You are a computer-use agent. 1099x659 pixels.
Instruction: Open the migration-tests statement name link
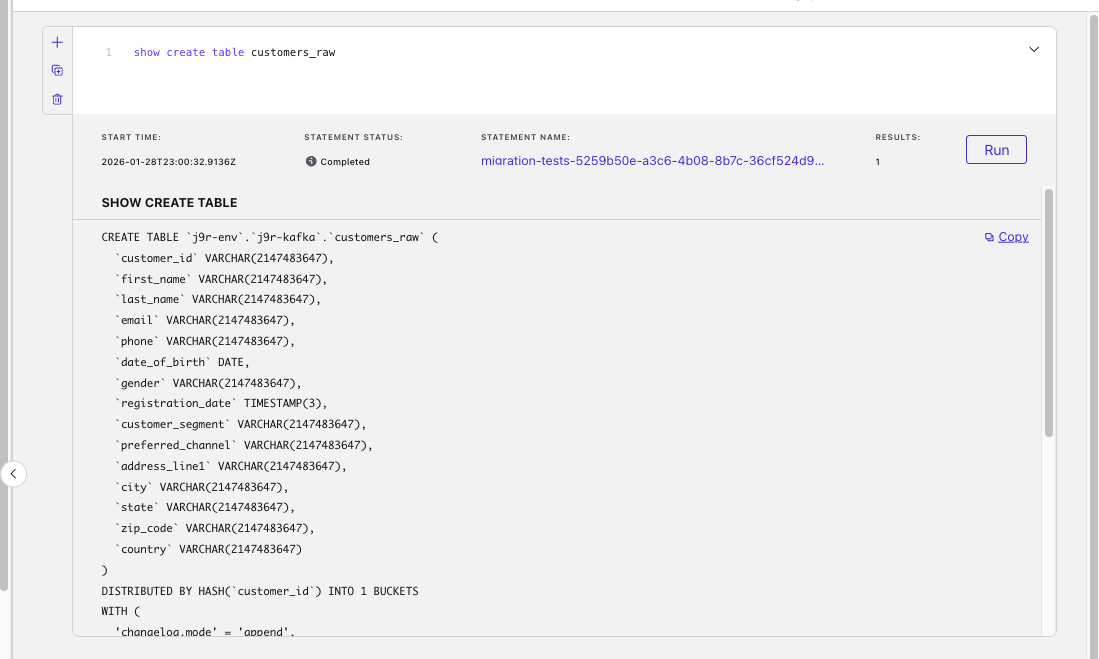652,161
